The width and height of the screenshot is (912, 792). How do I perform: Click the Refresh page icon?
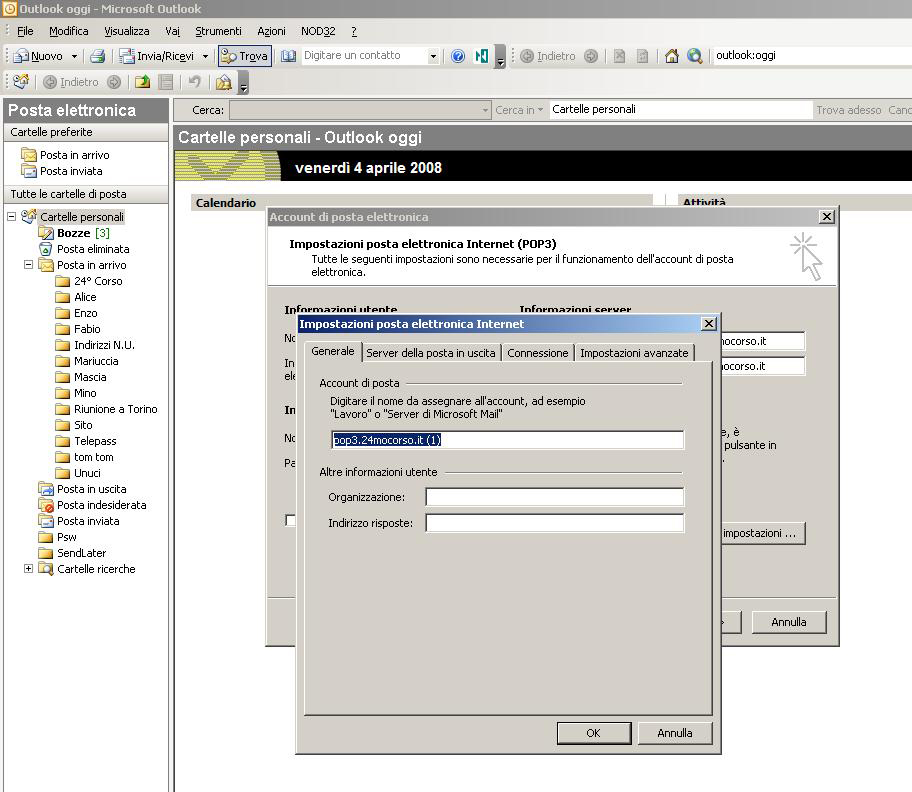[642, 56]
